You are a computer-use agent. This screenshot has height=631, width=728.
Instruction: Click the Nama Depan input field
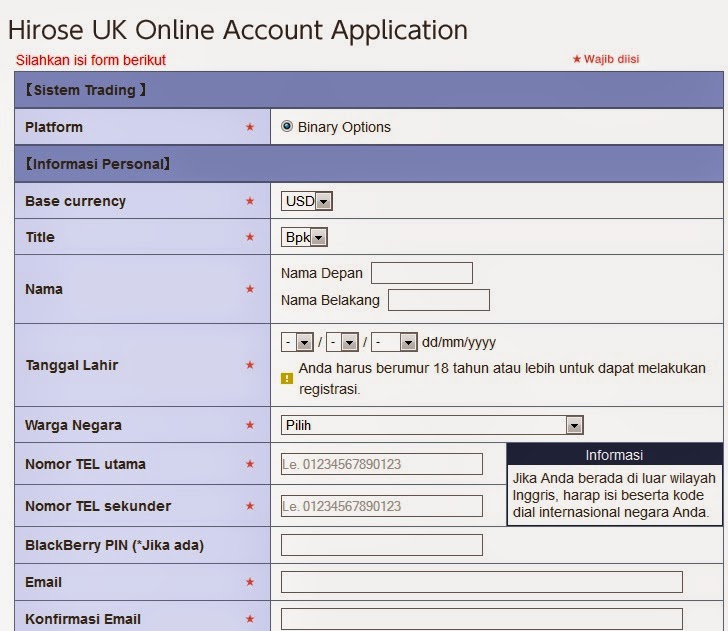(x=422, y=273)
